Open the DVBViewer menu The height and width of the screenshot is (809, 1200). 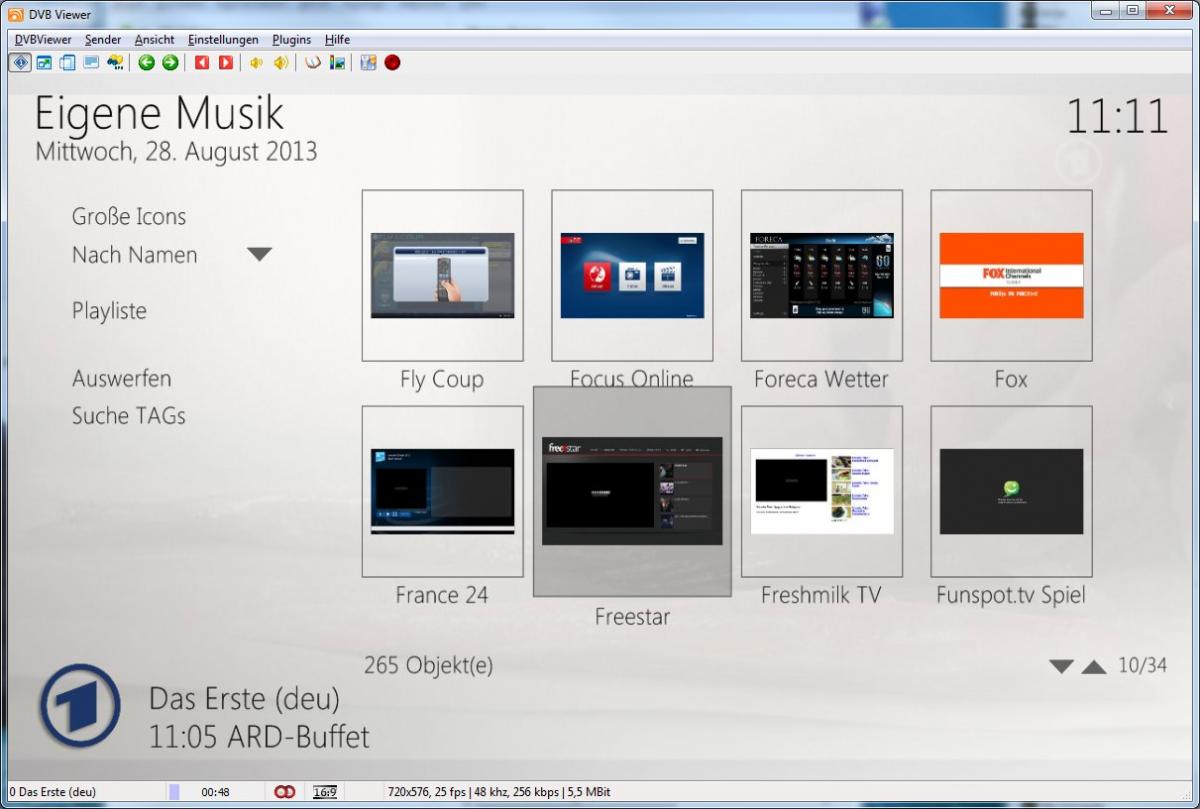[x=43, y=39]
